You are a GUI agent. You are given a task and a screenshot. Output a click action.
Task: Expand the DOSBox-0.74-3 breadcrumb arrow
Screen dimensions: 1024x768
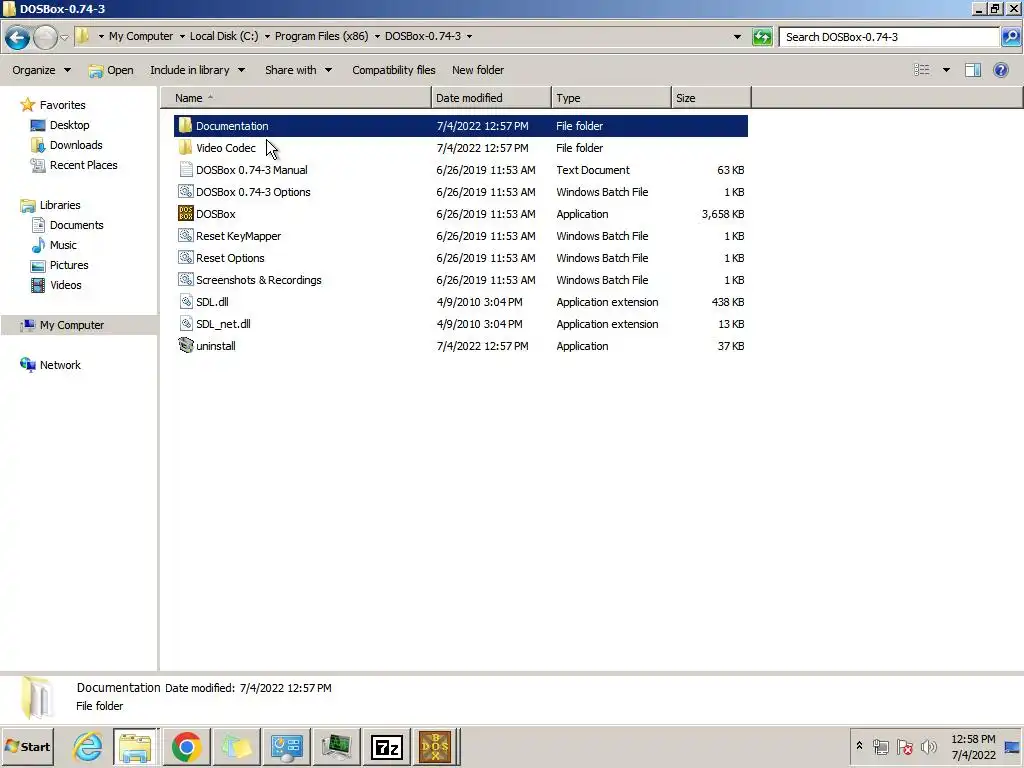coord(469,36)
